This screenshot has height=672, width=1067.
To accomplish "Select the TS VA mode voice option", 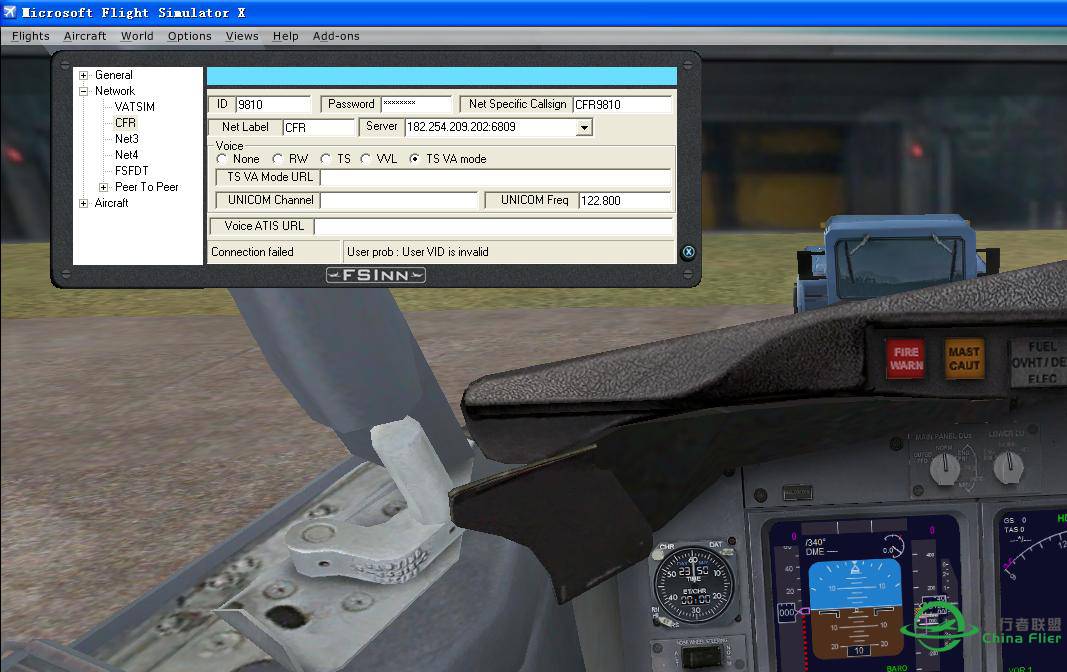I will [414, 158].
